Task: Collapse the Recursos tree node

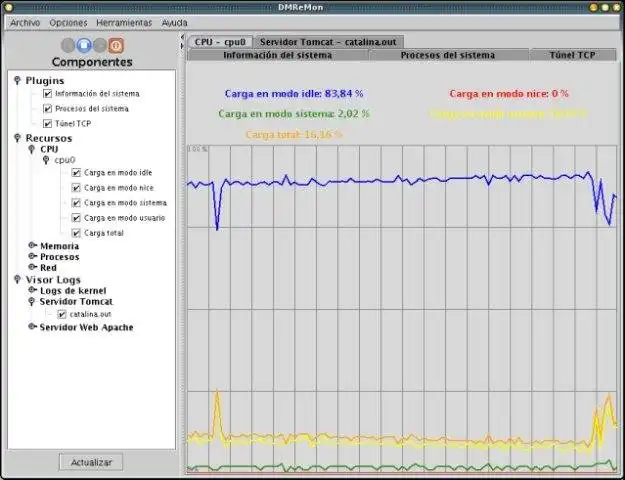Action: [17, 138]
